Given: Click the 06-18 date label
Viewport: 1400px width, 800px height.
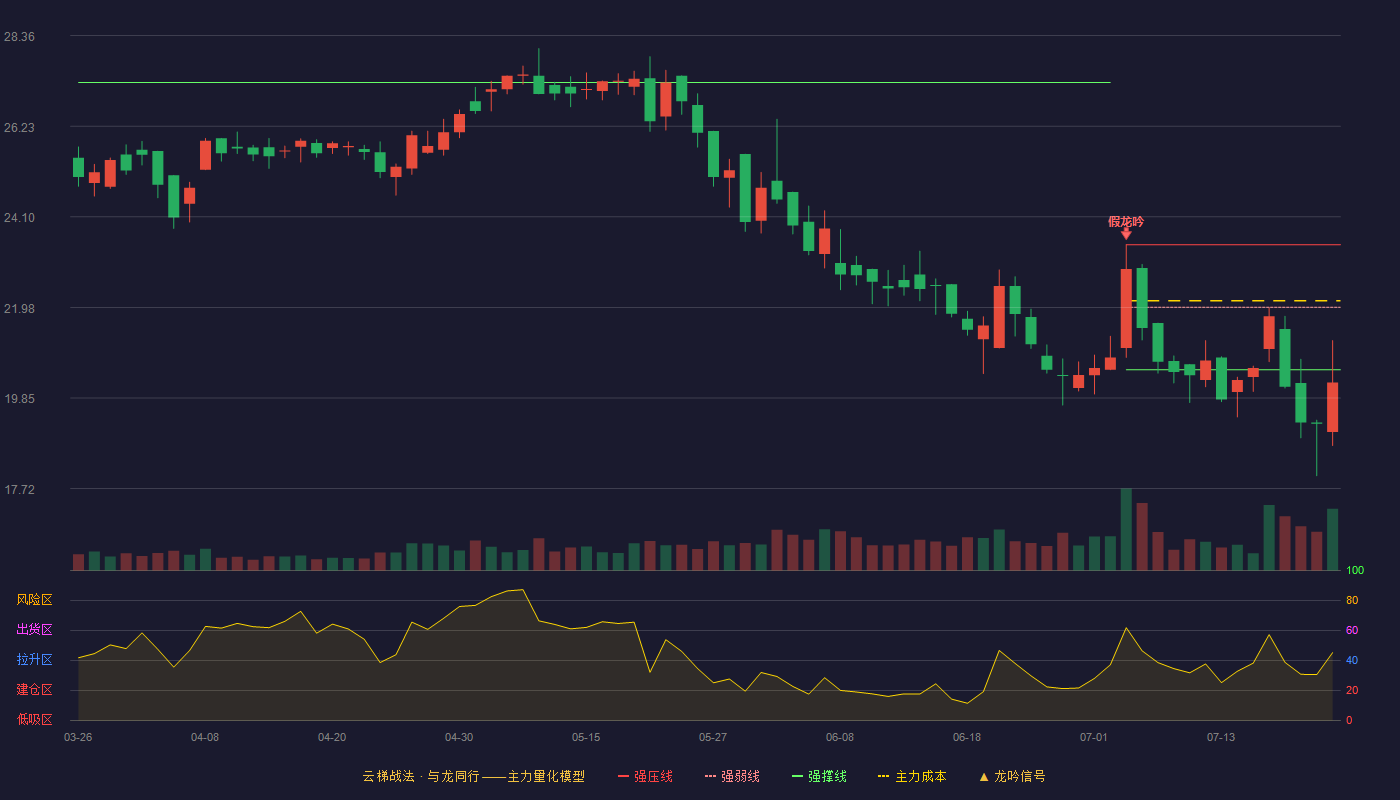Looking at the screenshot, I should [967, 737].
